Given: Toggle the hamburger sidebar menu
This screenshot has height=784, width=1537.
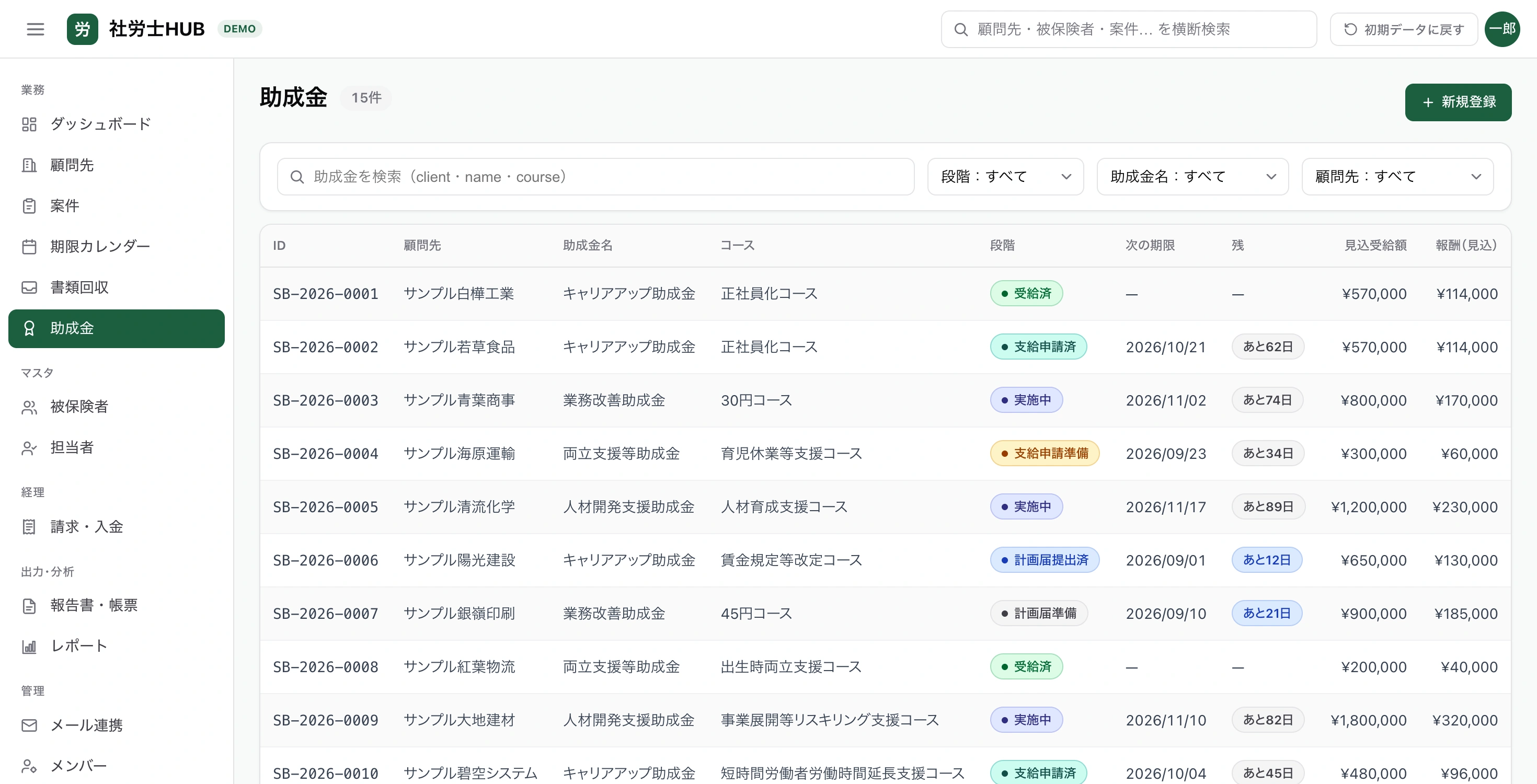Looking at the screenshot, I should pos(35,29).
